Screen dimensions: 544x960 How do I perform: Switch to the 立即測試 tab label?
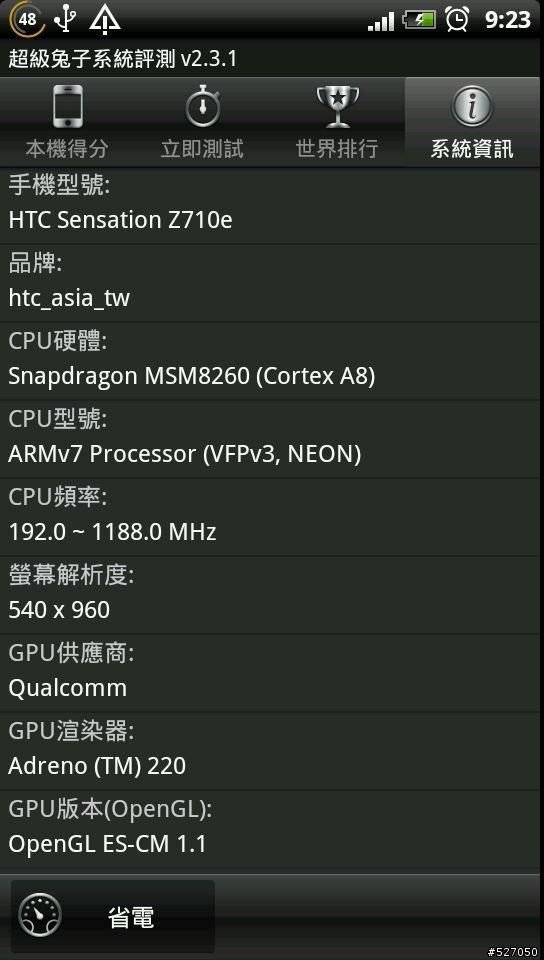tap(203, 149)
